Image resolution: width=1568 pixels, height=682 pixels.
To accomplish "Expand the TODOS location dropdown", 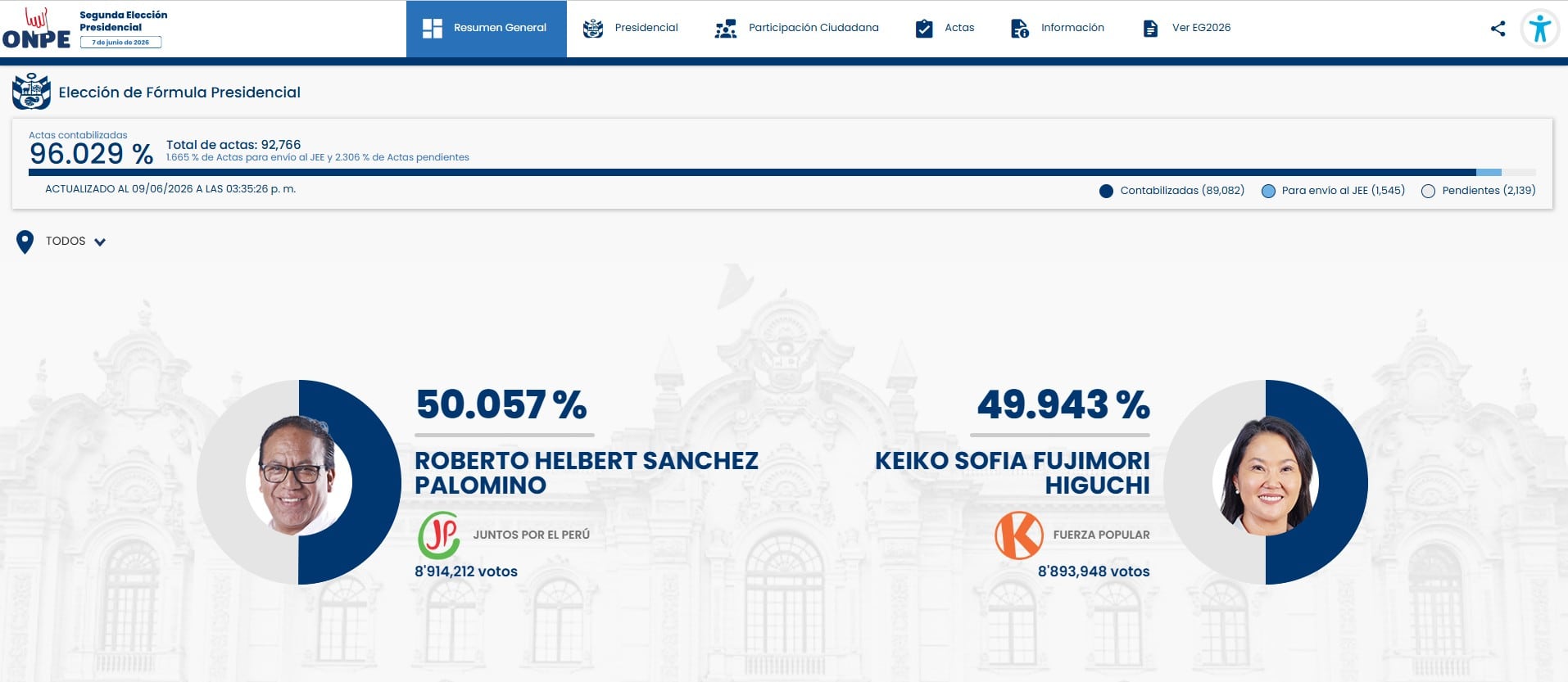I will coord(61,242).
